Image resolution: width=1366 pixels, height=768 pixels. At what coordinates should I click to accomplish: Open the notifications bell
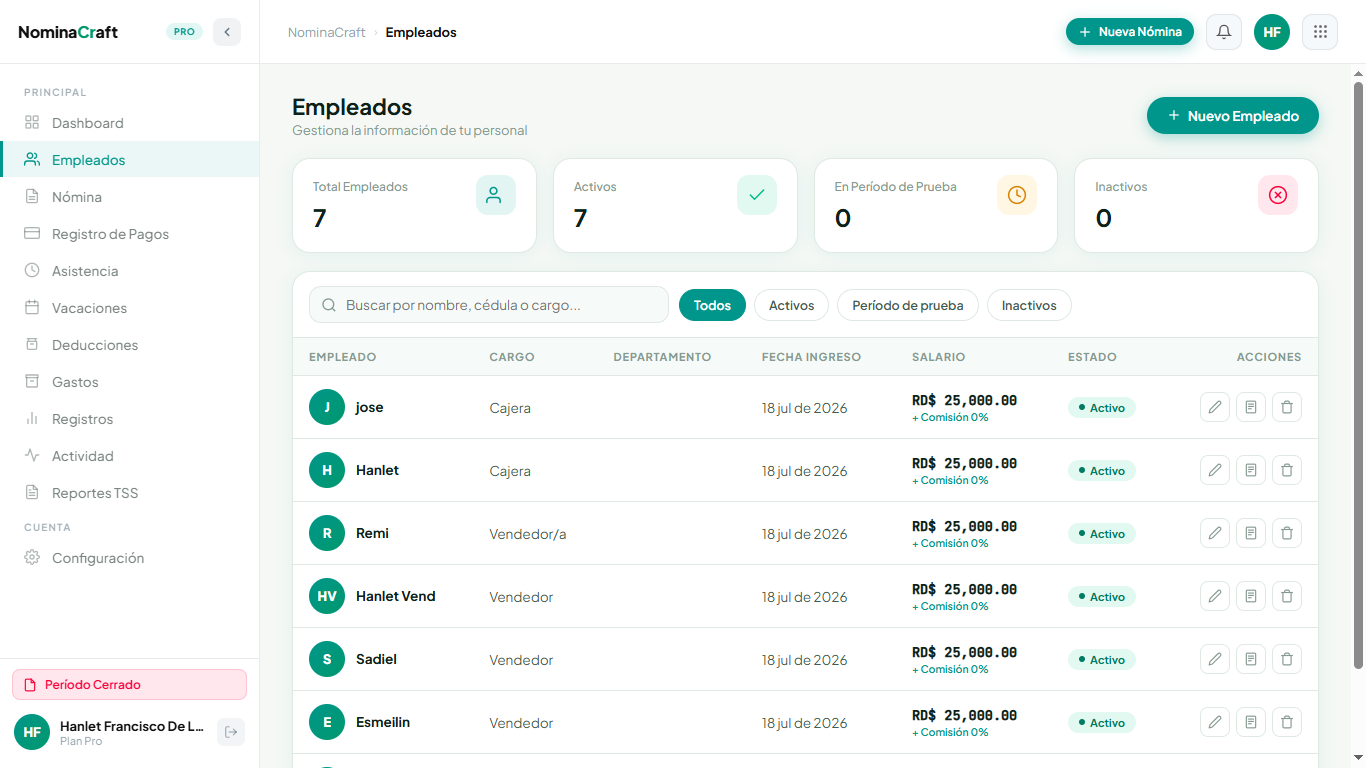[1224, 32]
